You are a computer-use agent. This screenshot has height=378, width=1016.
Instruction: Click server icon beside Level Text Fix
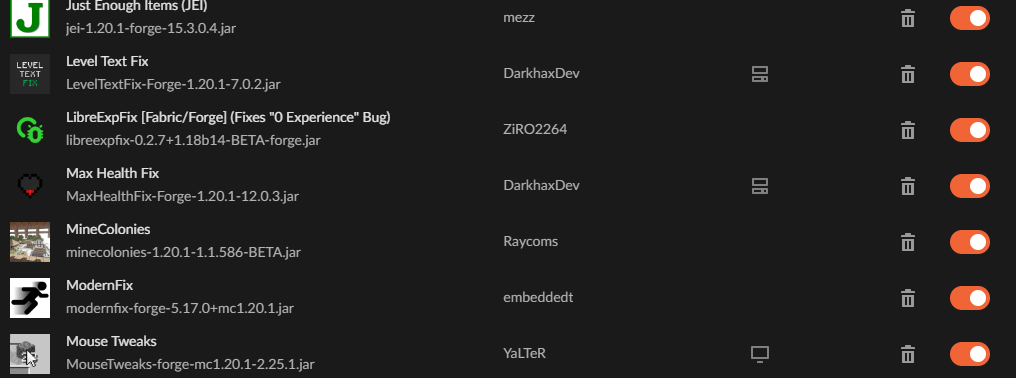pos(759,74)
